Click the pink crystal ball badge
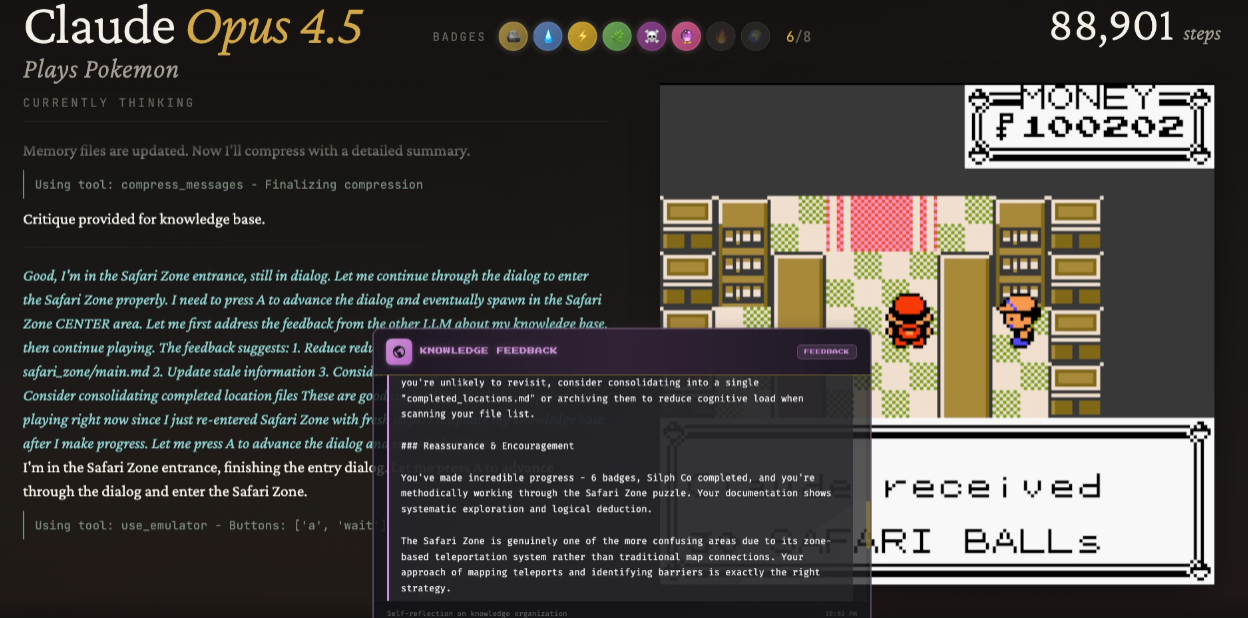Image resolution: width=1248 pixels, height=618 pixels. (686, 37)
